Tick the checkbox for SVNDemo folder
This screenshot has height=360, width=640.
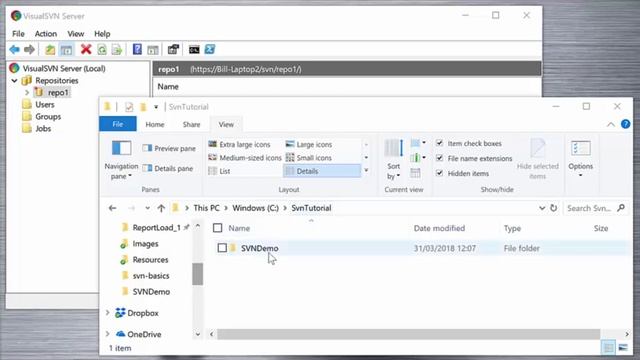(x=222, y=248)
